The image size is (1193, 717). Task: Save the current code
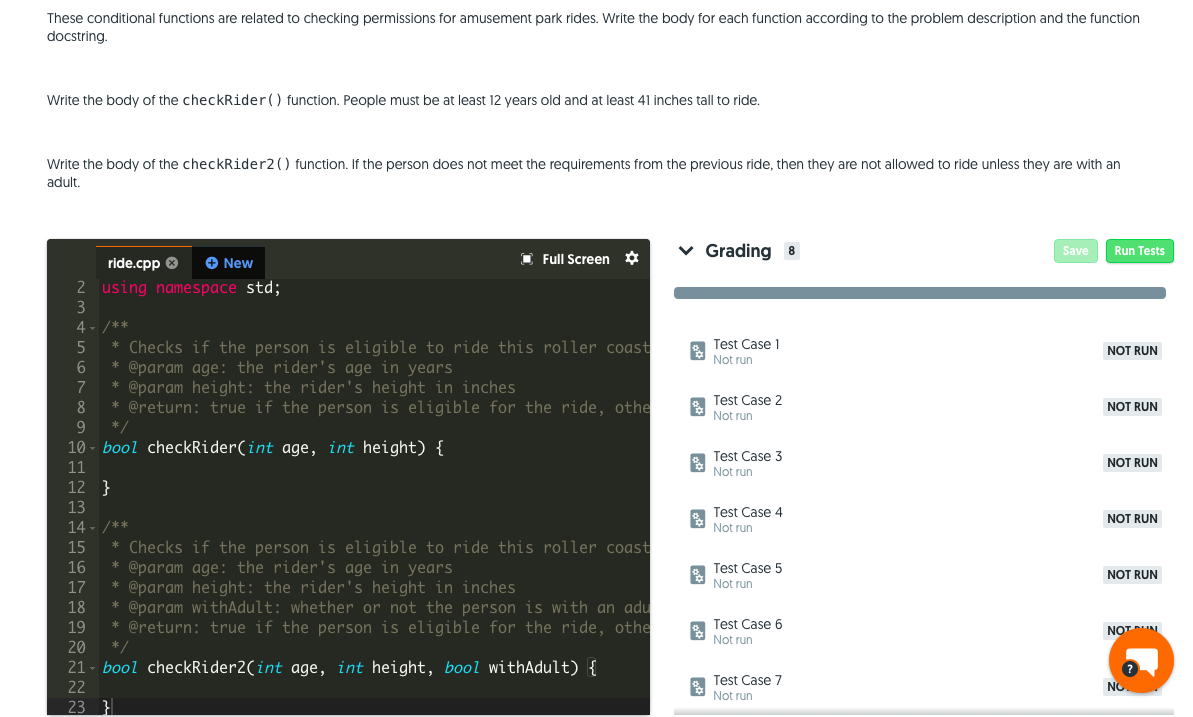(x=1075, y=251)
